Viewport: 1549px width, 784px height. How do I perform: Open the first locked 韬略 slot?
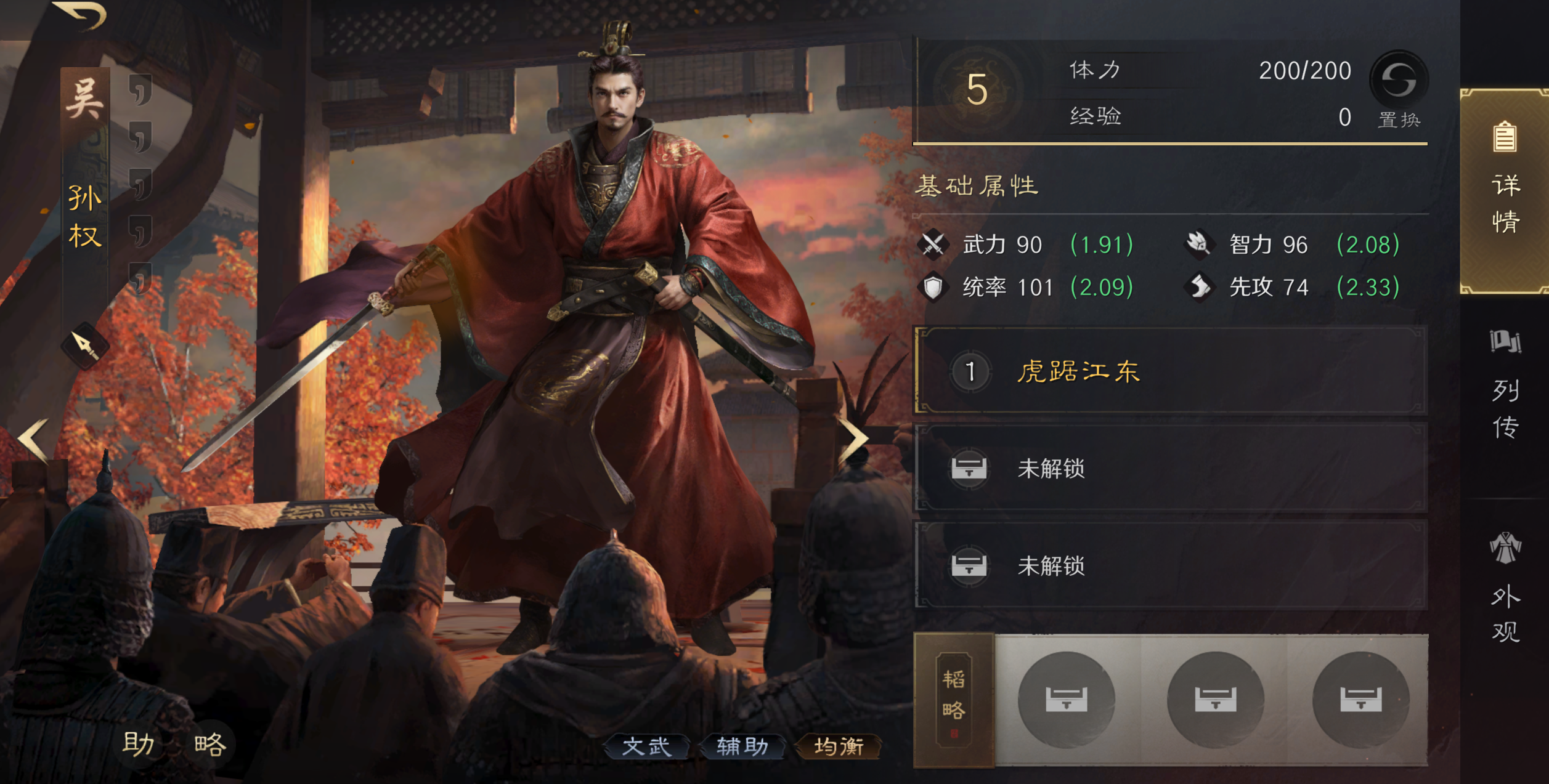coord(1067,700)
